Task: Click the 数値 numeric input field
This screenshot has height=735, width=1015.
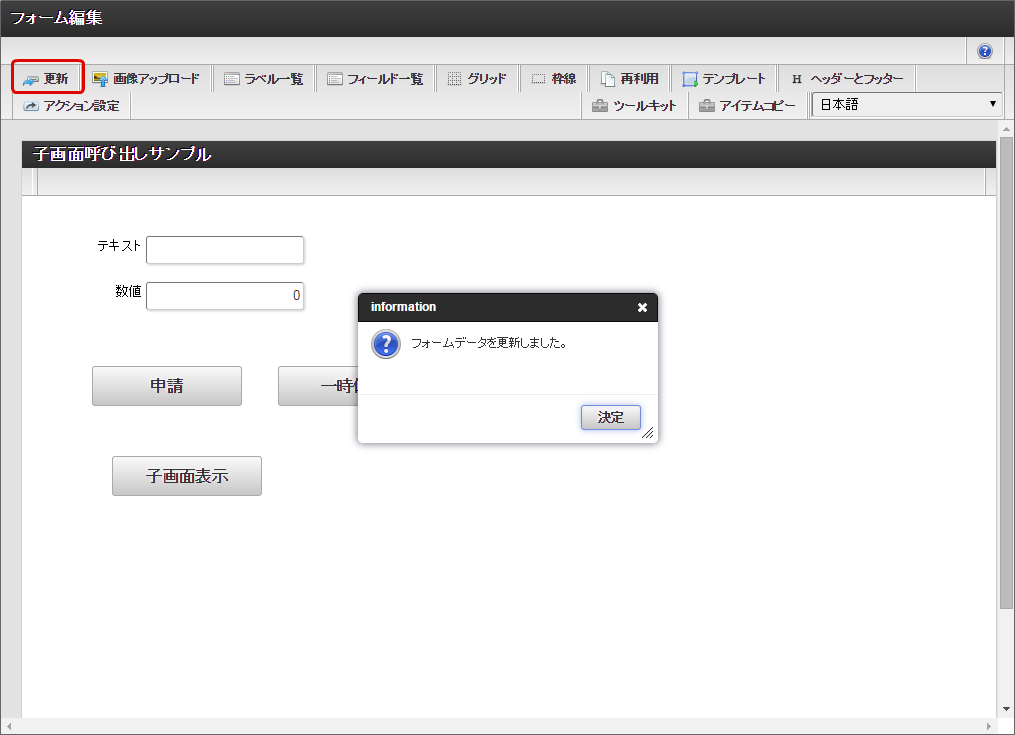Action: point(225,296)
